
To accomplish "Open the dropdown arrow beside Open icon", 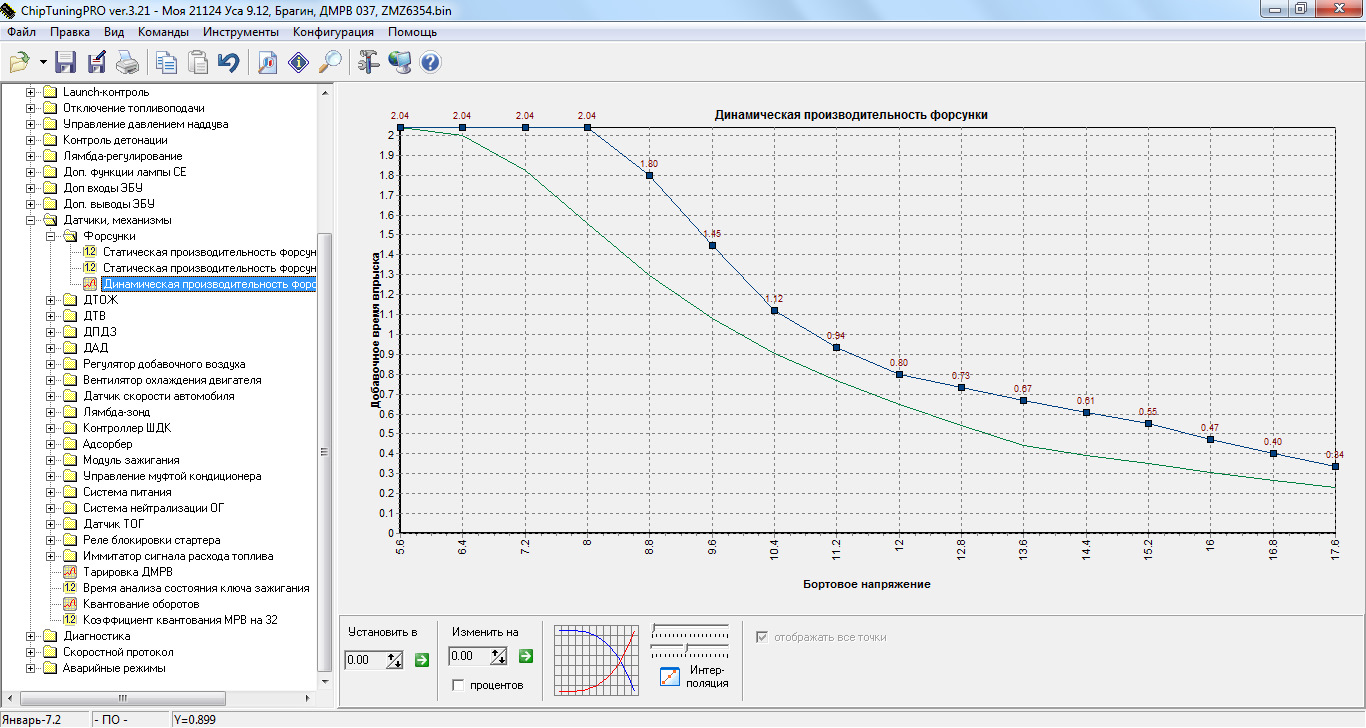I will click(43, 63).
